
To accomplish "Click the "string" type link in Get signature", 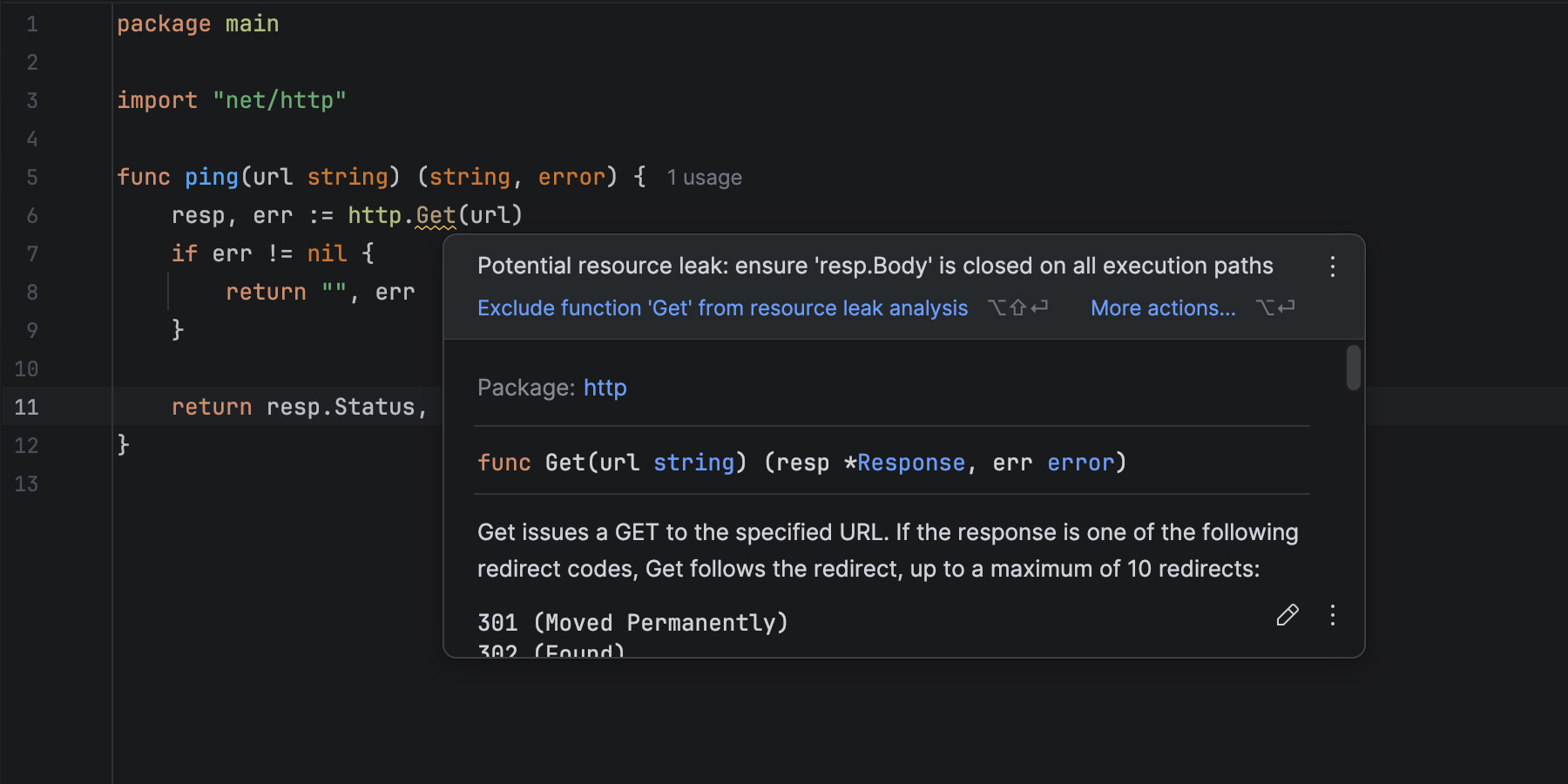I will tap(693, 463).
